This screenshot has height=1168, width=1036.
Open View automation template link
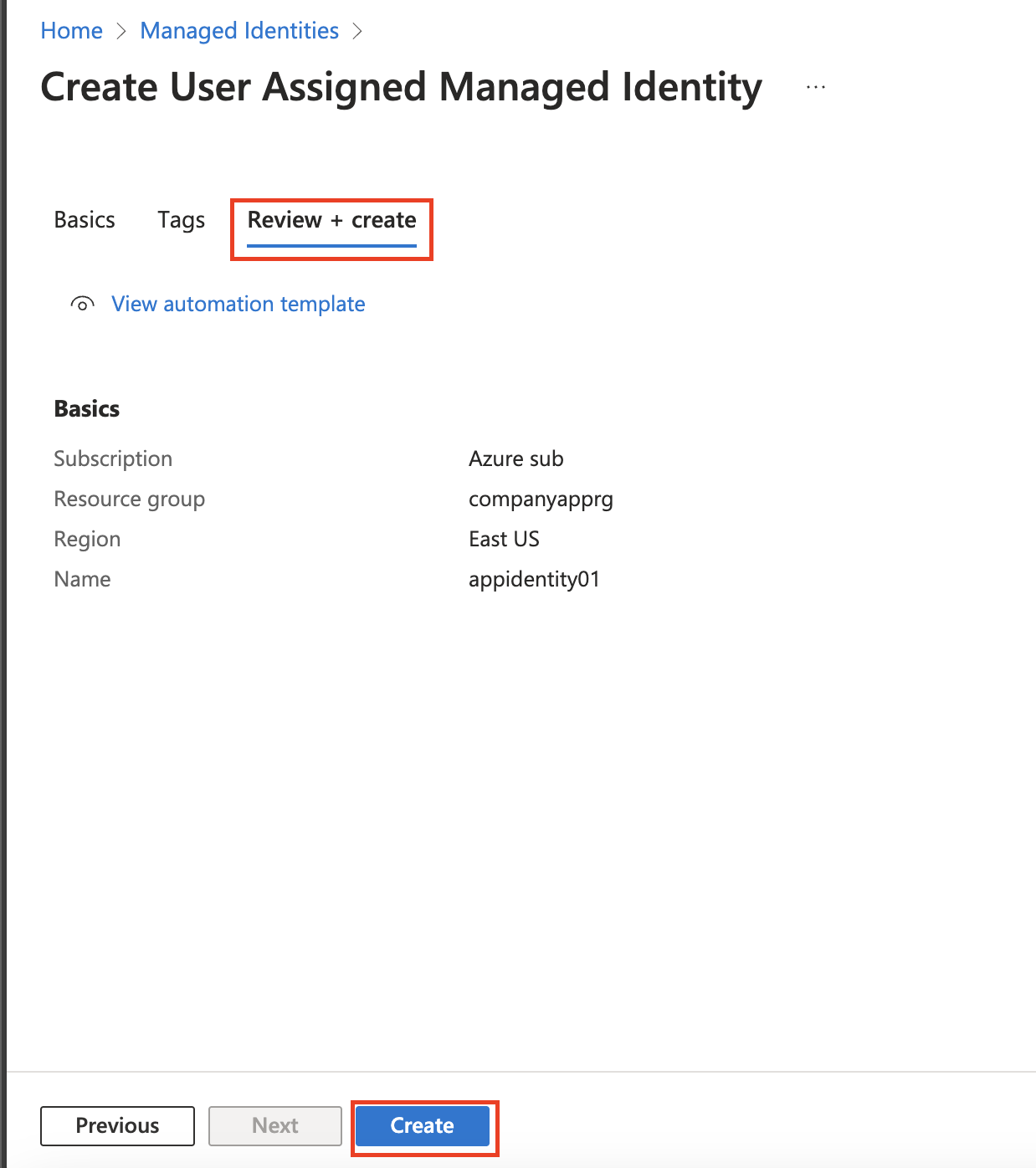click(238, 304)
